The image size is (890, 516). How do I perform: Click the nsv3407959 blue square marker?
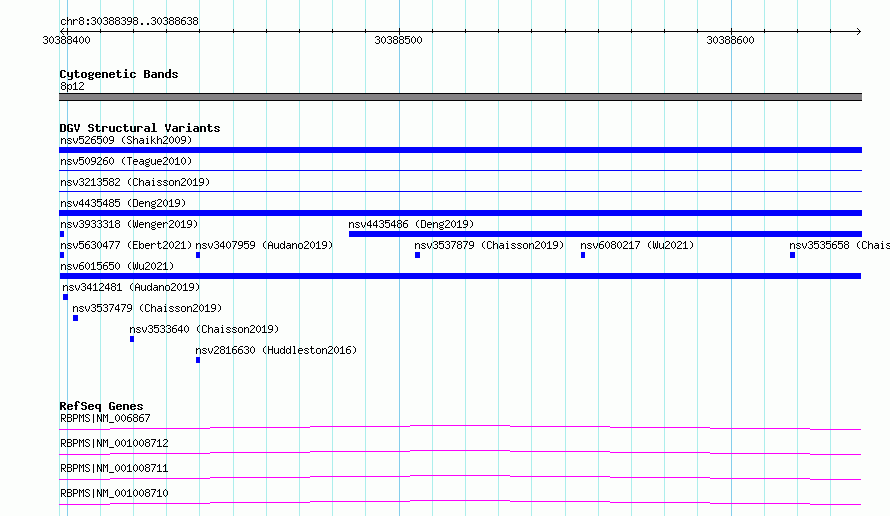tap(198, 255)
